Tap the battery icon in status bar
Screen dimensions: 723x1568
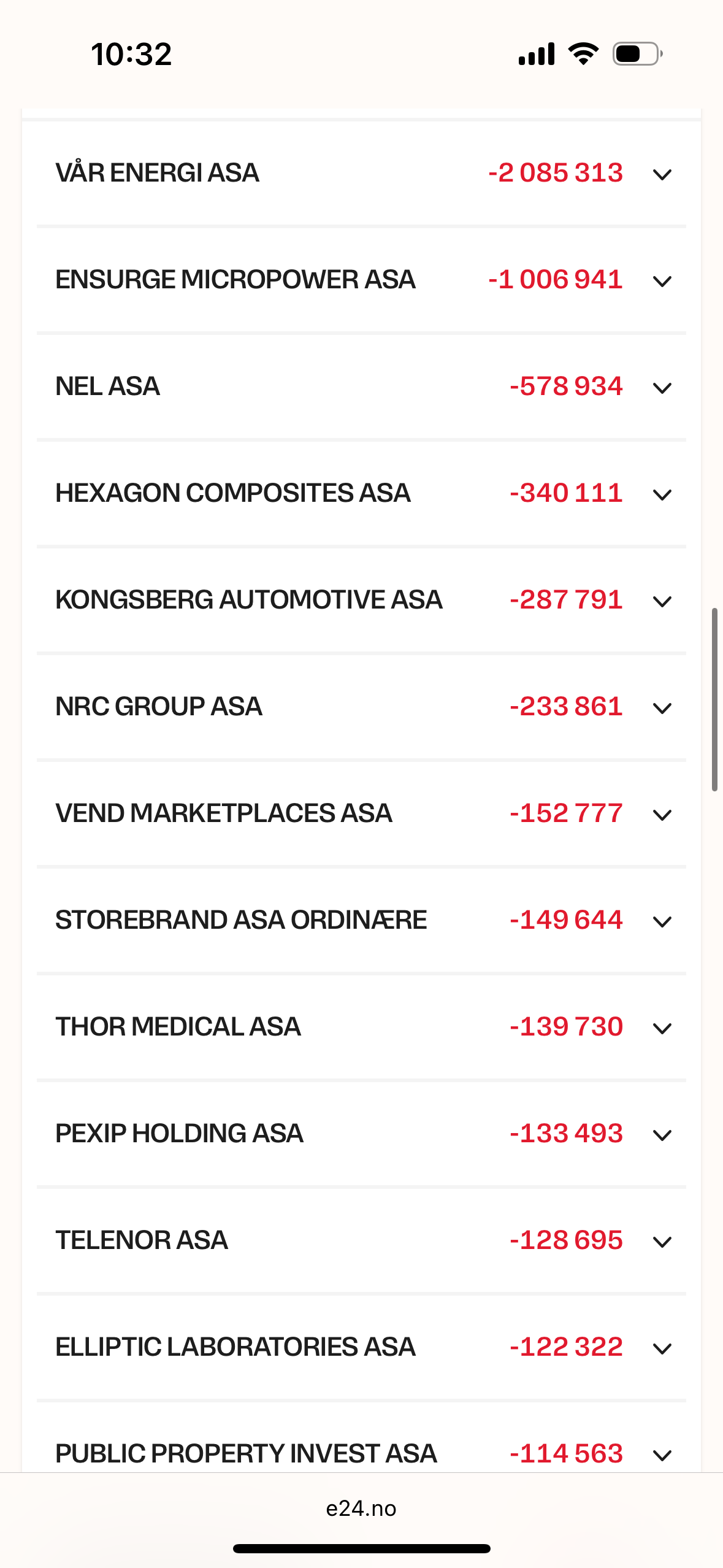pos(637,54)
